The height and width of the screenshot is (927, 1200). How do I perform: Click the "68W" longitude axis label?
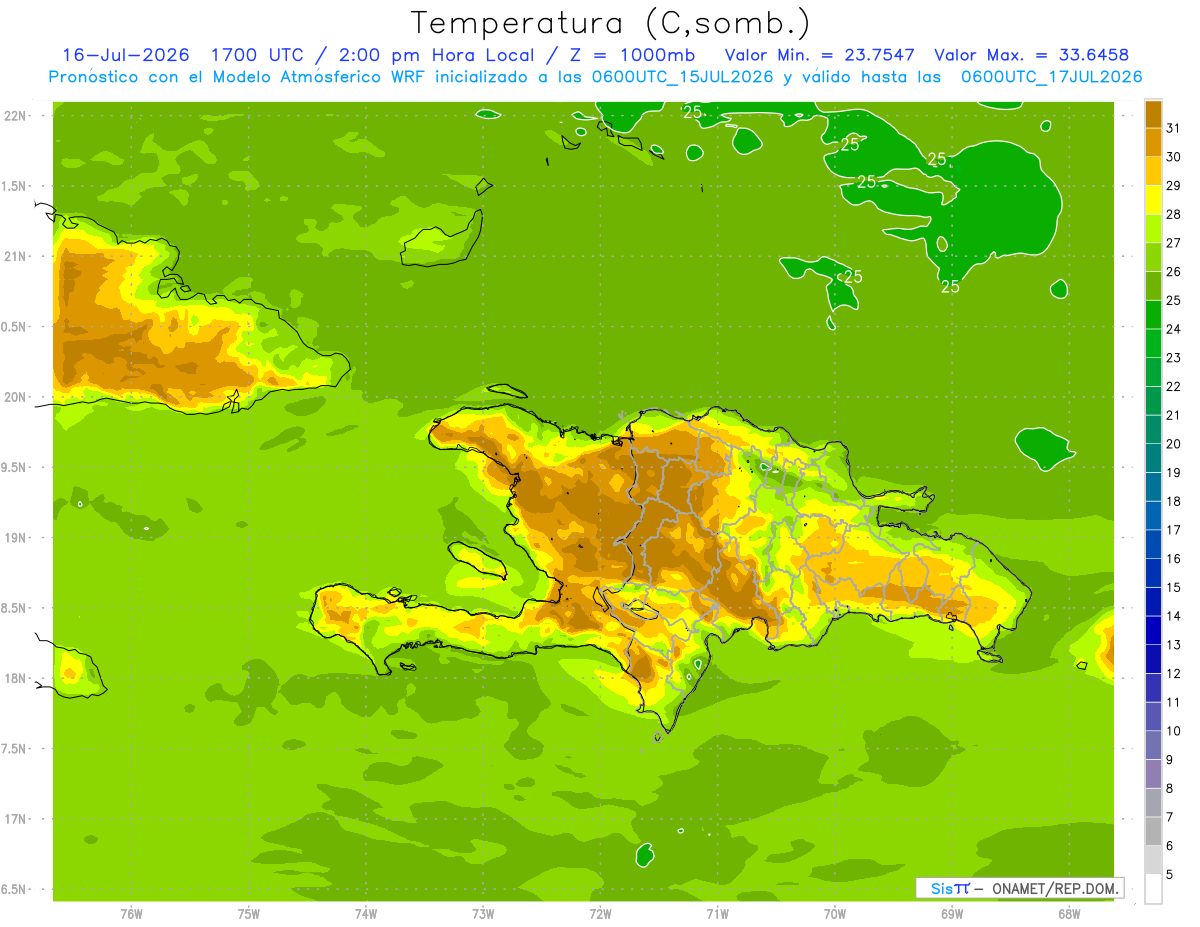(x=1069, y=913)
